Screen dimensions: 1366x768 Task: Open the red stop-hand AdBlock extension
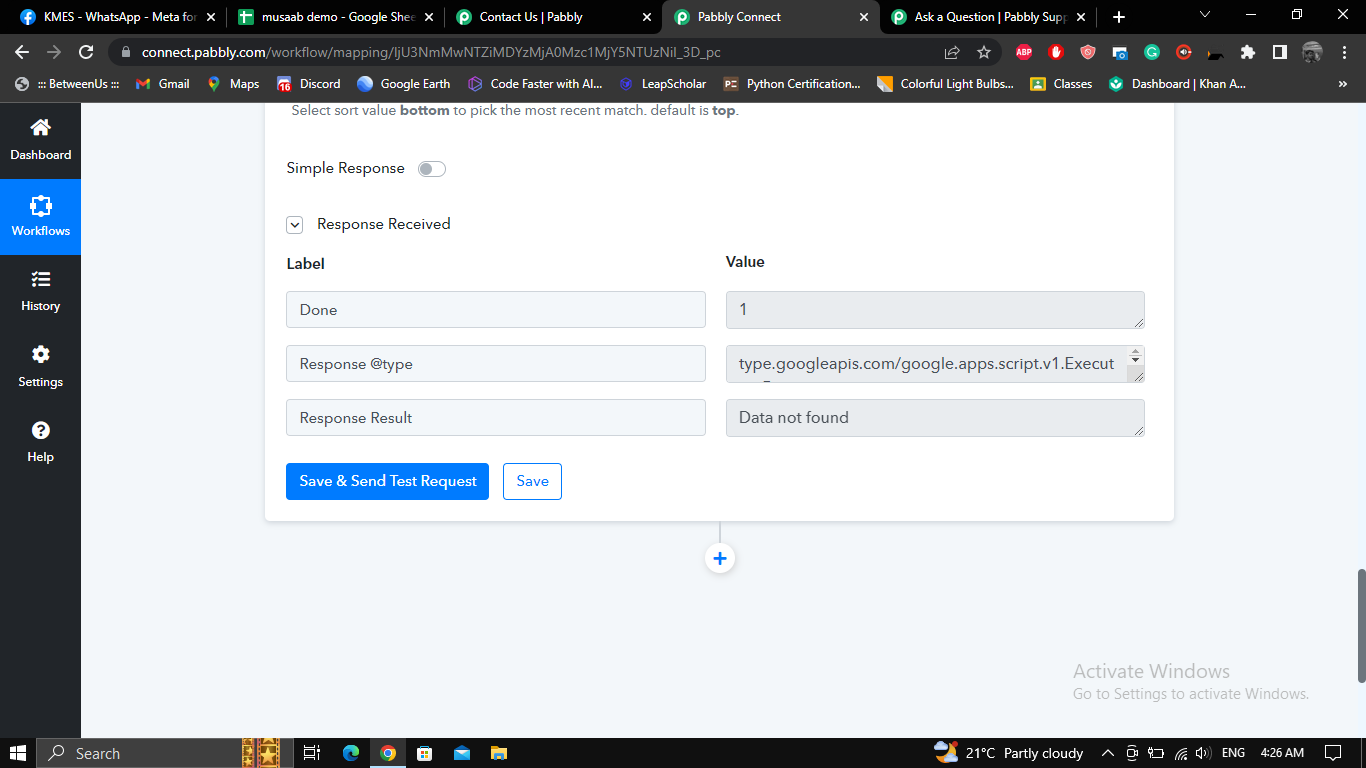1056,52
